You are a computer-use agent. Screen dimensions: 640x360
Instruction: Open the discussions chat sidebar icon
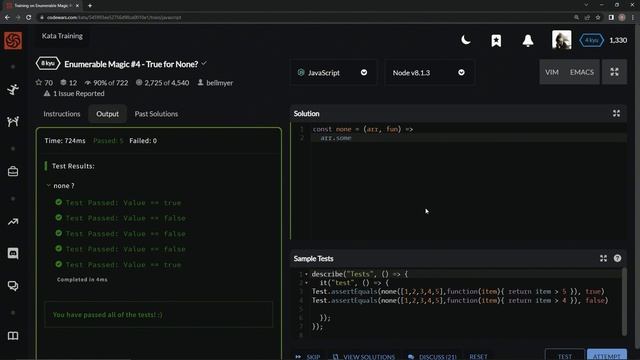pos(13,286)
